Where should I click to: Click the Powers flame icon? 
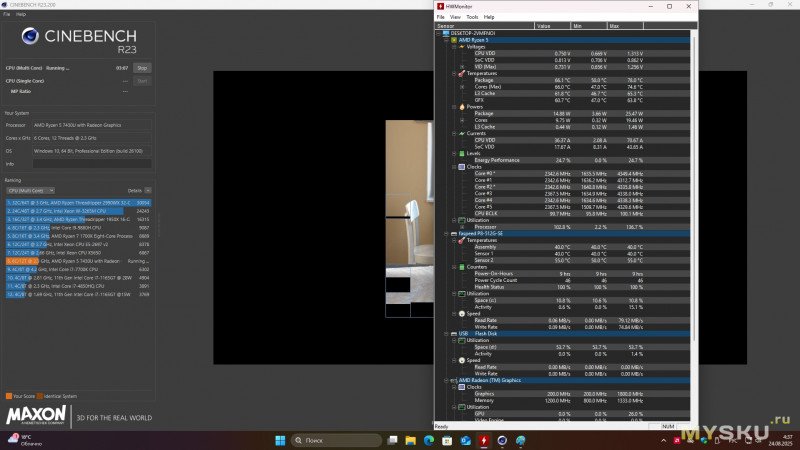coord(462,107)
